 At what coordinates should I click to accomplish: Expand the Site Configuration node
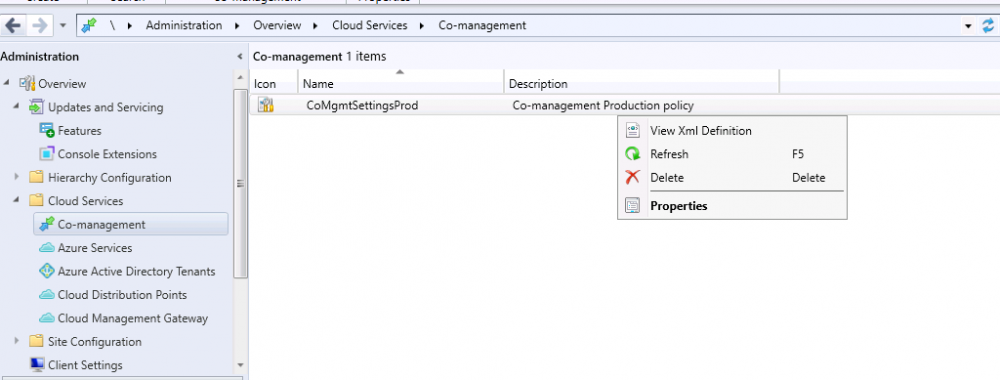(x=17, y=341)
